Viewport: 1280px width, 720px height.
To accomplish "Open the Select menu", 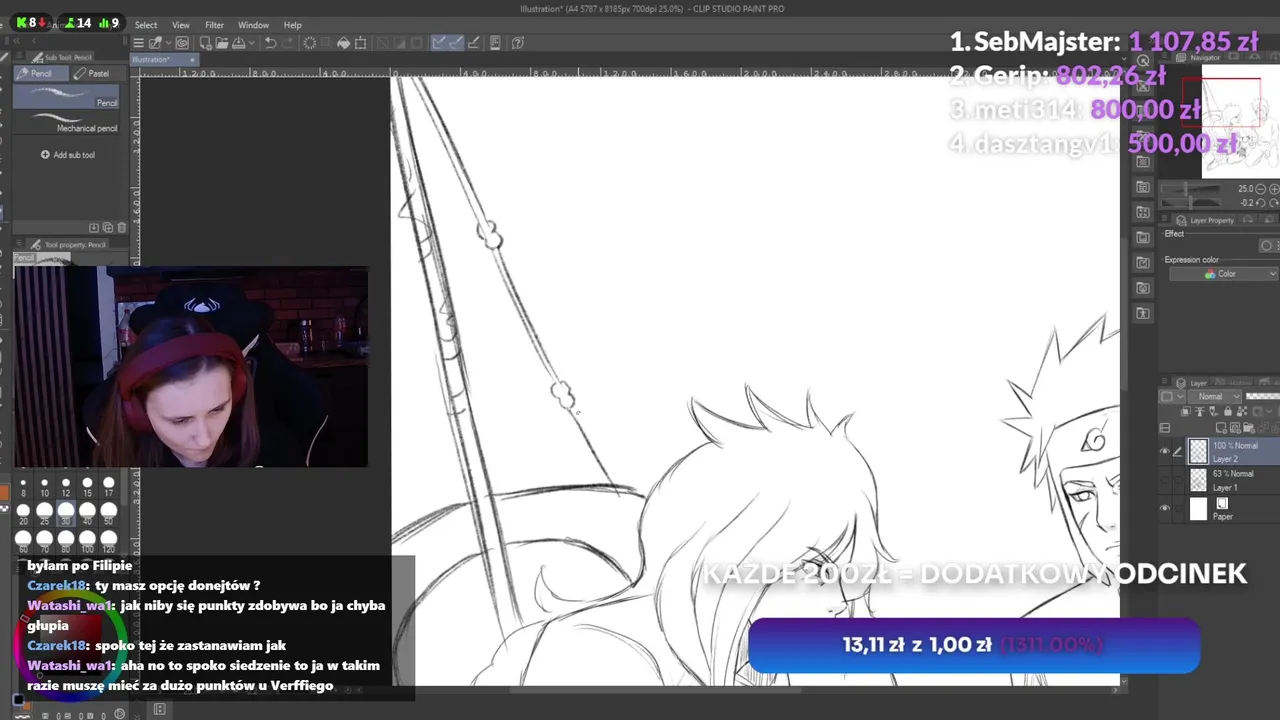I will coord(146,25).
